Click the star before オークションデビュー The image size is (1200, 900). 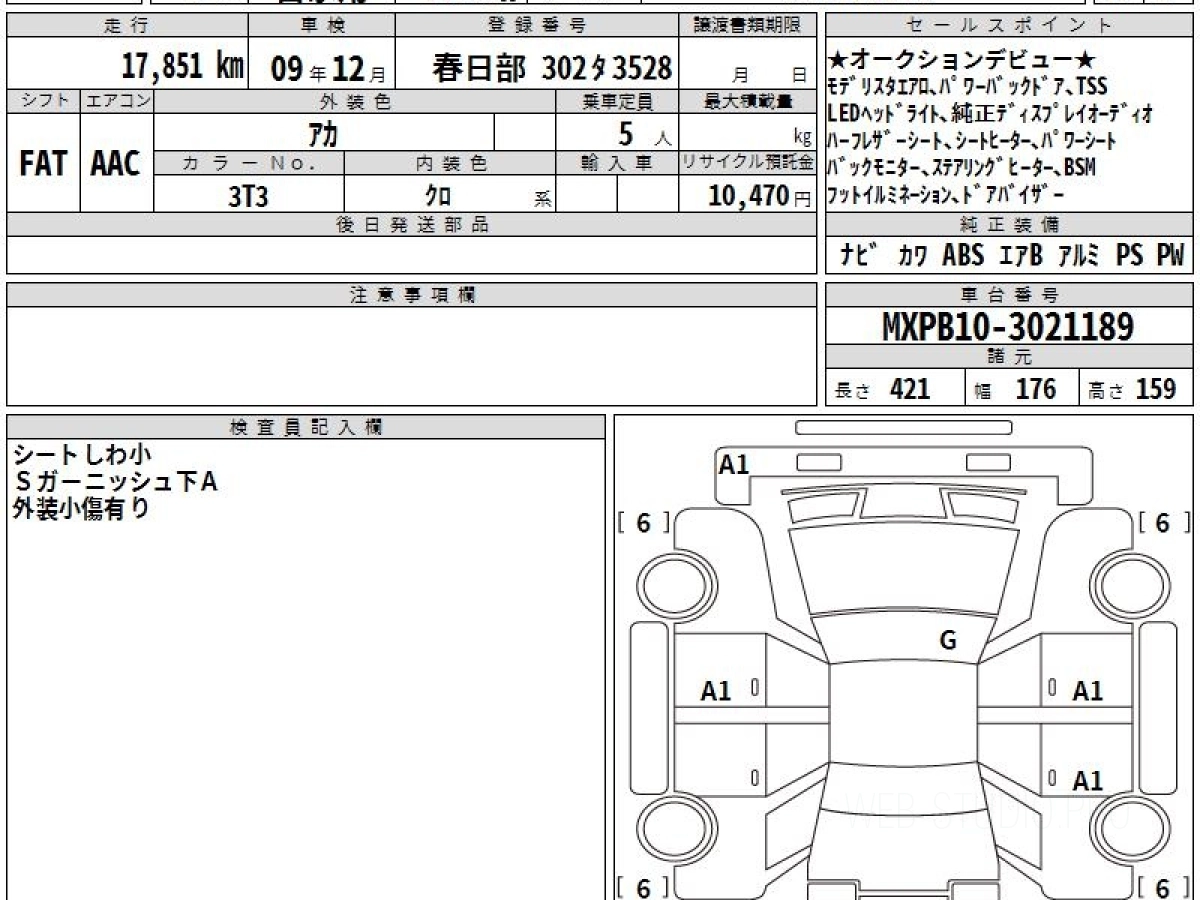coord(838,62)
